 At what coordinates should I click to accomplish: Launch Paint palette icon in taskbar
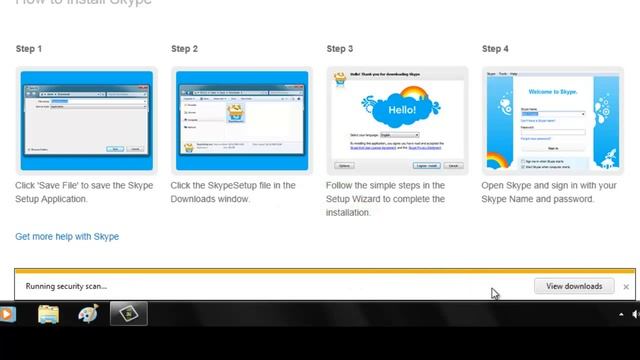coord(88,314)
